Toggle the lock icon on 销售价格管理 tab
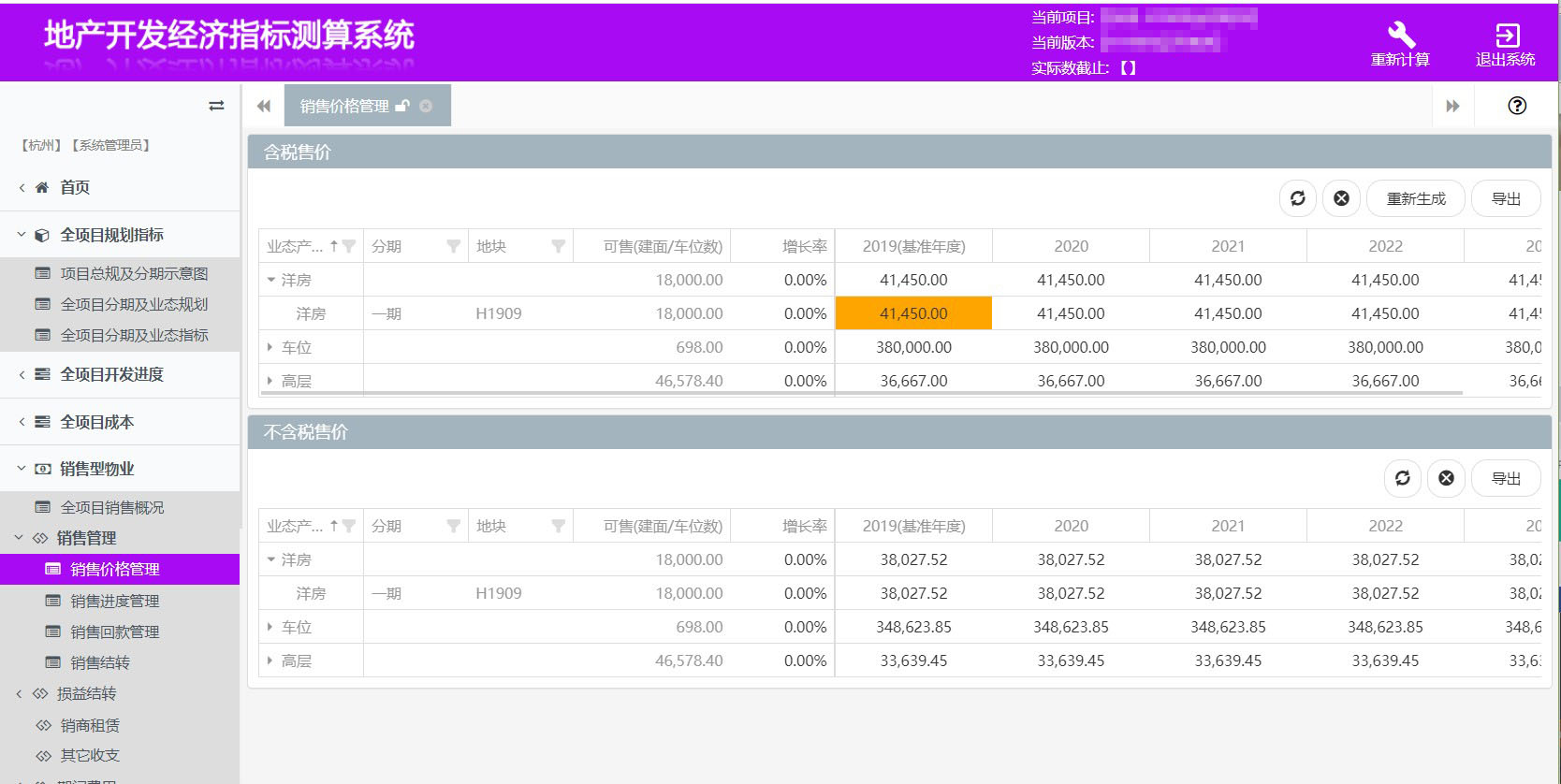Screen dimensions: 1561x784 [402, 106]
